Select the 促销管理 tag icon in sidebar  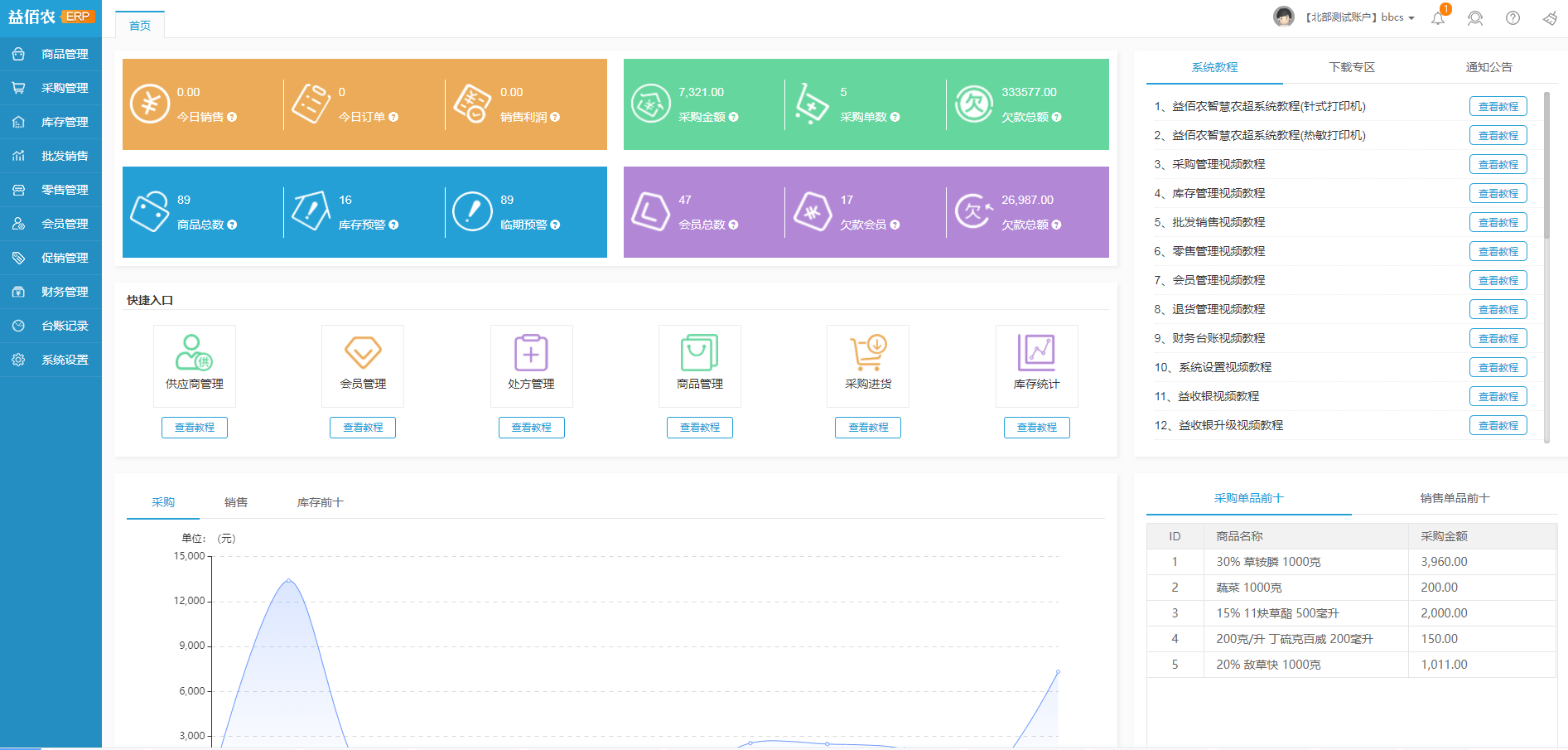(18, 258)
